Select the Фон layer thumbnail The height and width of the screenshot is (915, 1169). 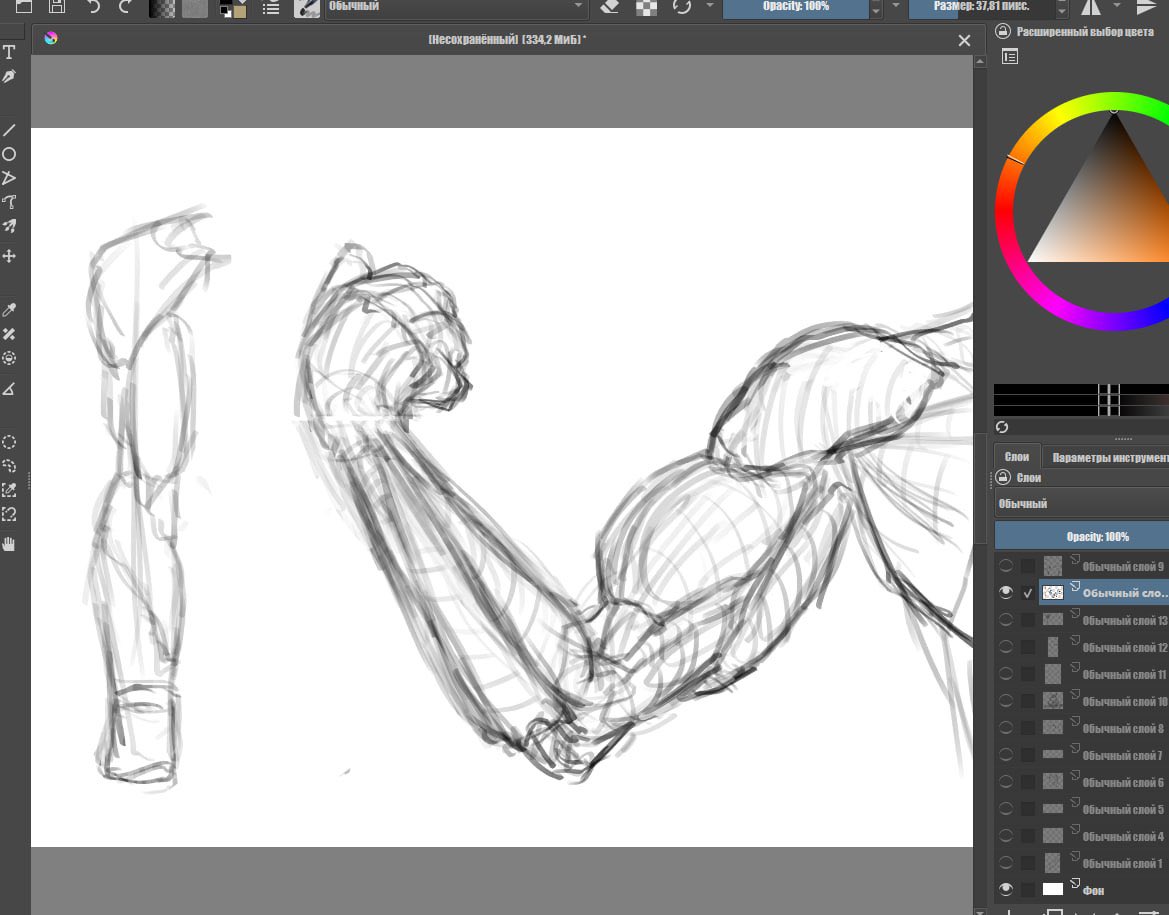coord(1053,889)
